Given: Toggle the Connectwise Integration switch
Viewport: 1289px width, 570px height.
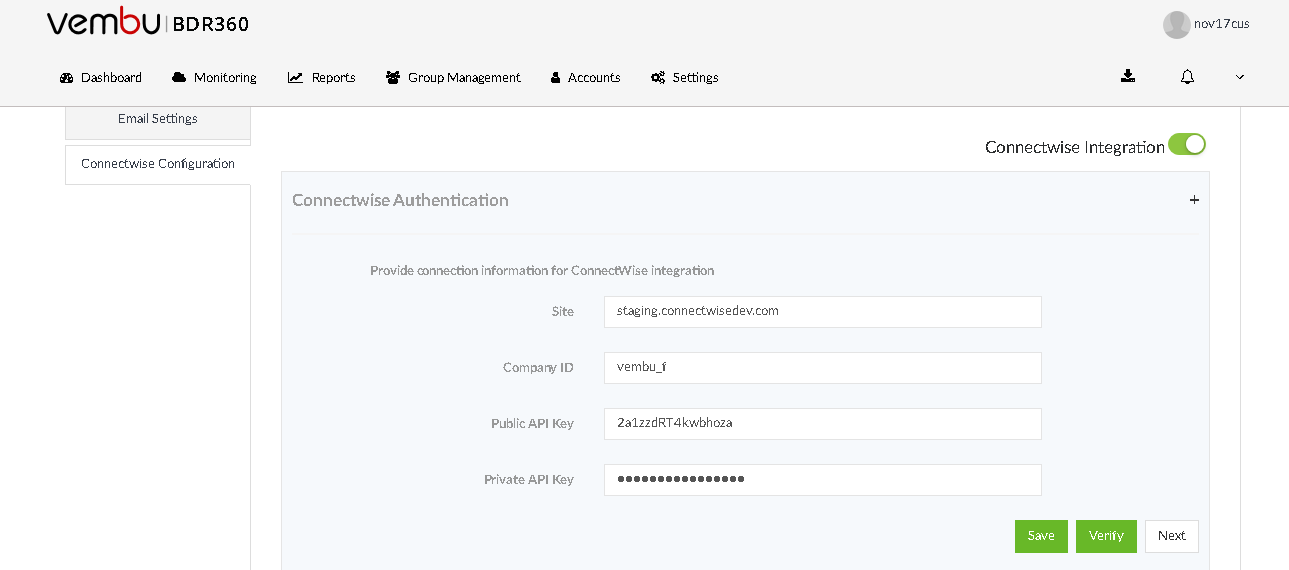Looking at the screenshot, I should (1187, 145).
